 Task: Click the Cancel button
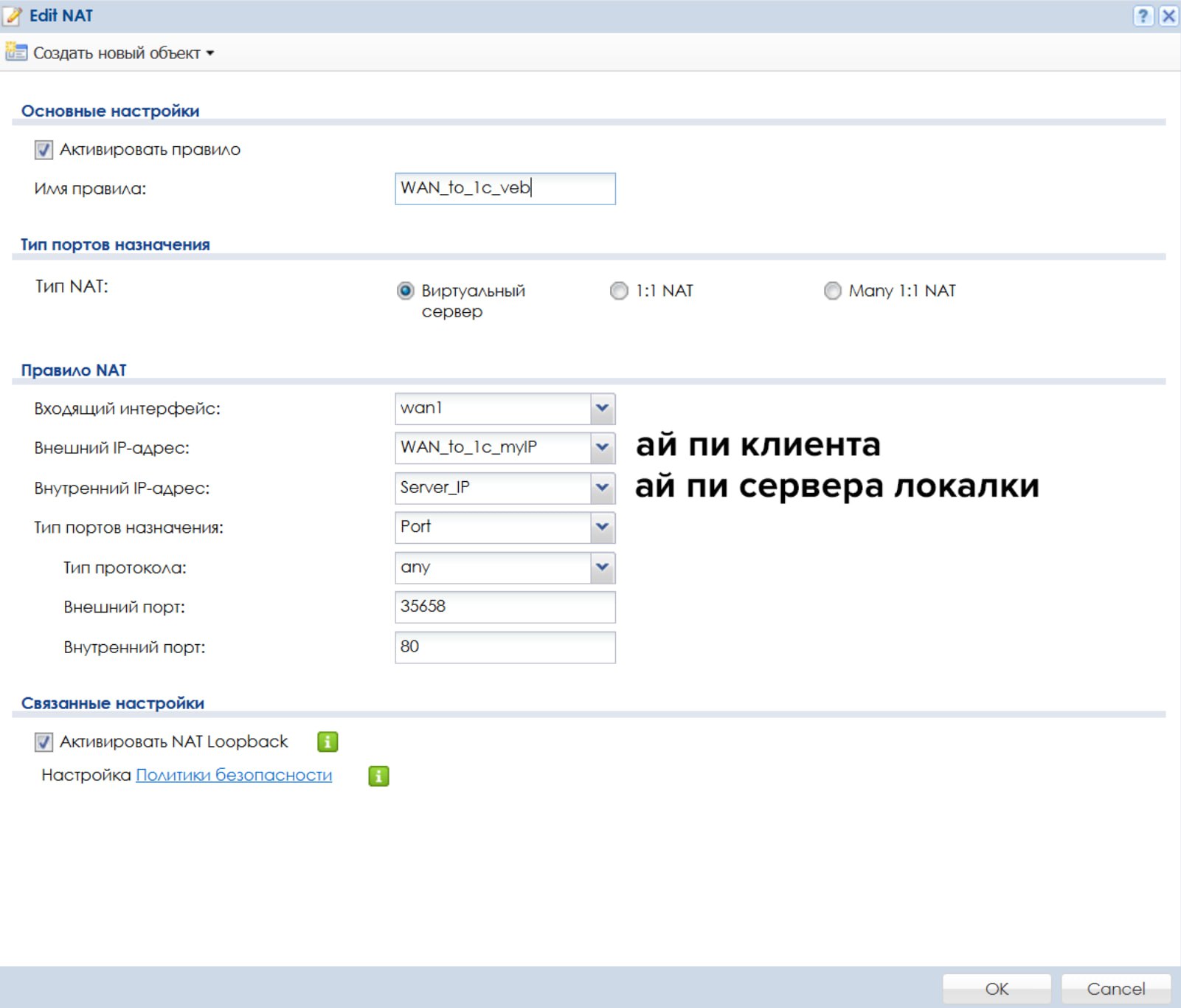tap(1116, 989)
